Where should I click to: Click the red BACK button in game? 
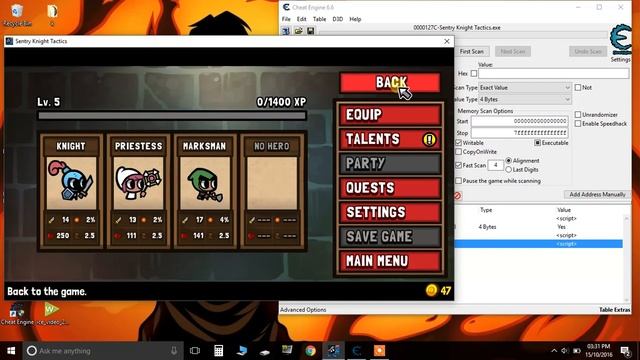pyautogui.click(x=390, y=82)
